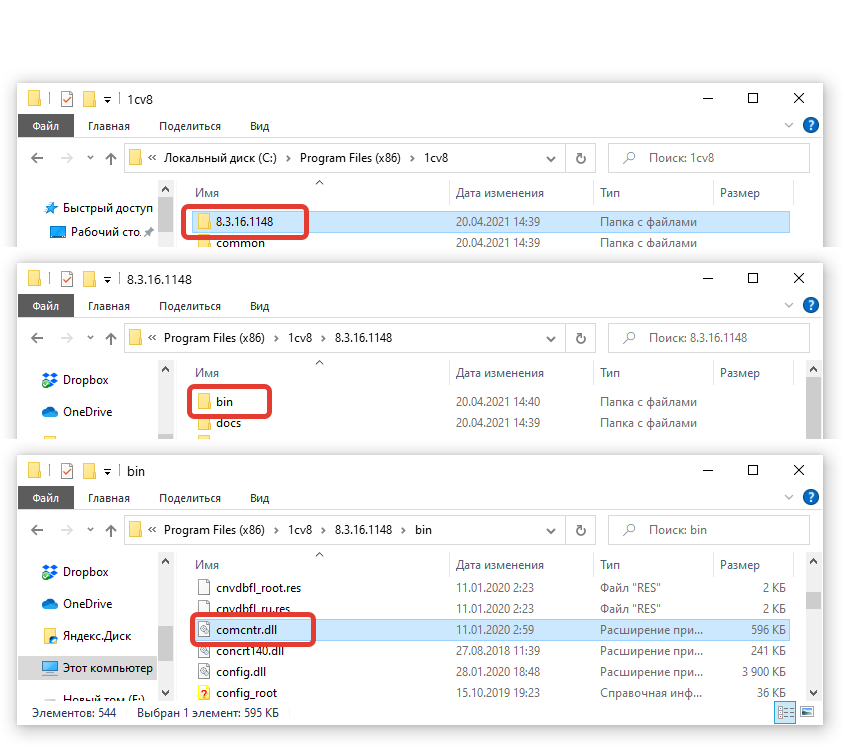Open the bin folder in the 8.3.16.1148 window

[224, 402]
